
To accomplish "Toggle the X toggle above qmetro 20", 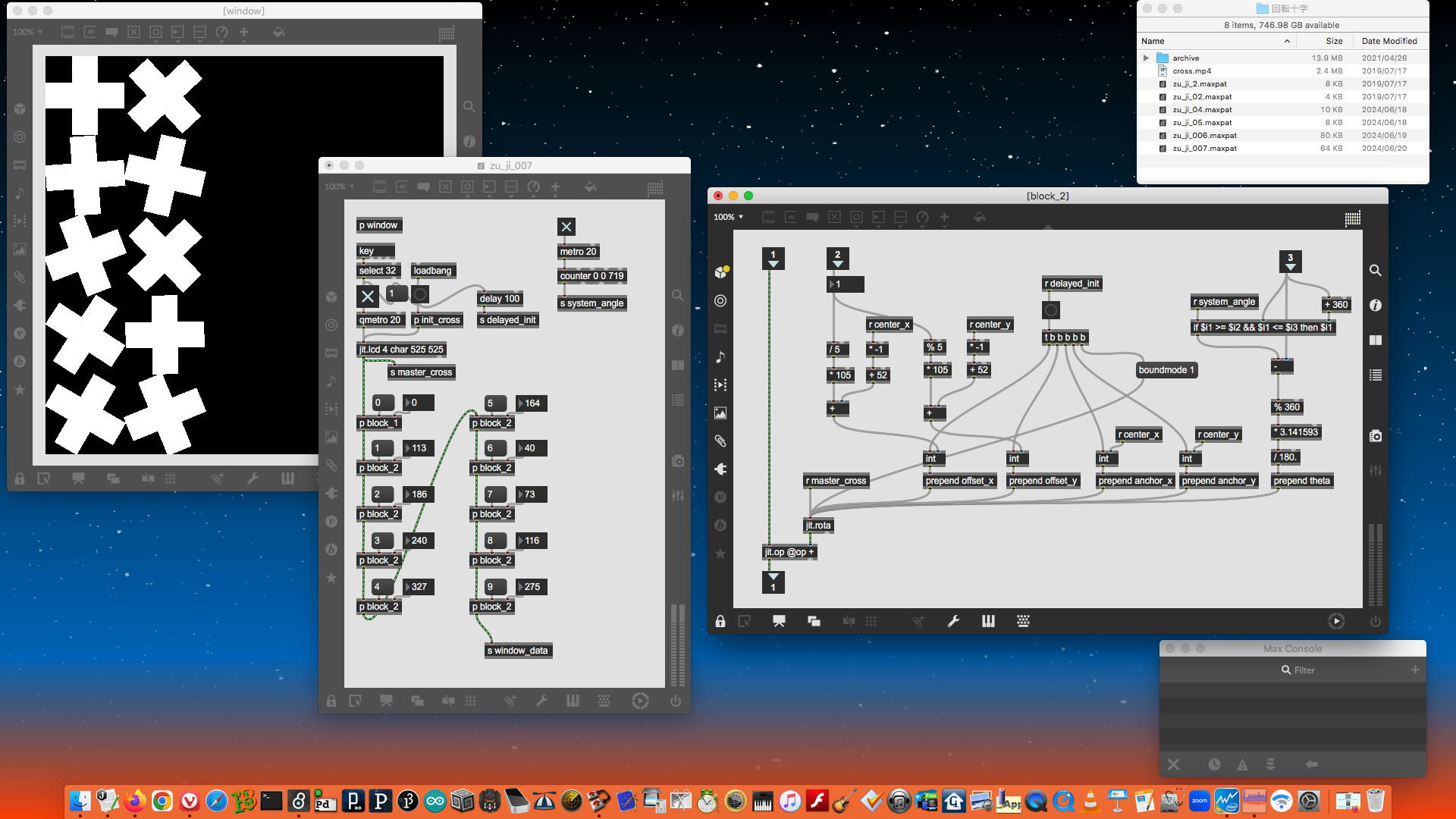I will [x=368, y=297].
